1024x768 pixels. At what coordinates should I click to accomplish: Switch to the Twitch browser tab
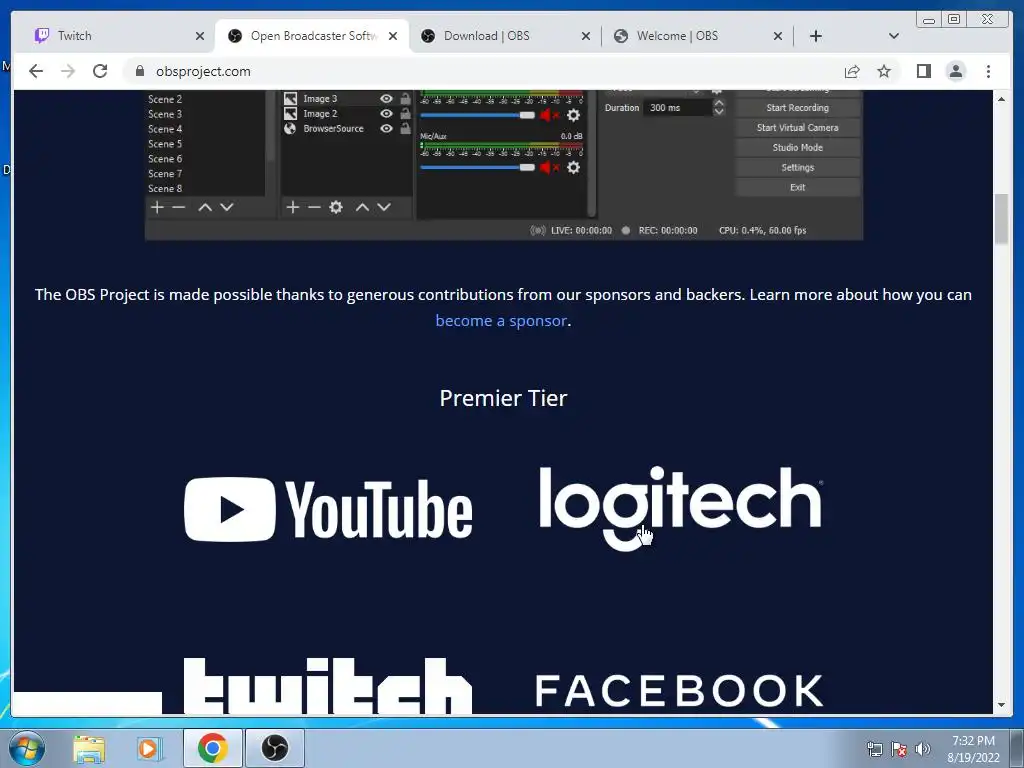click(118, 36)
